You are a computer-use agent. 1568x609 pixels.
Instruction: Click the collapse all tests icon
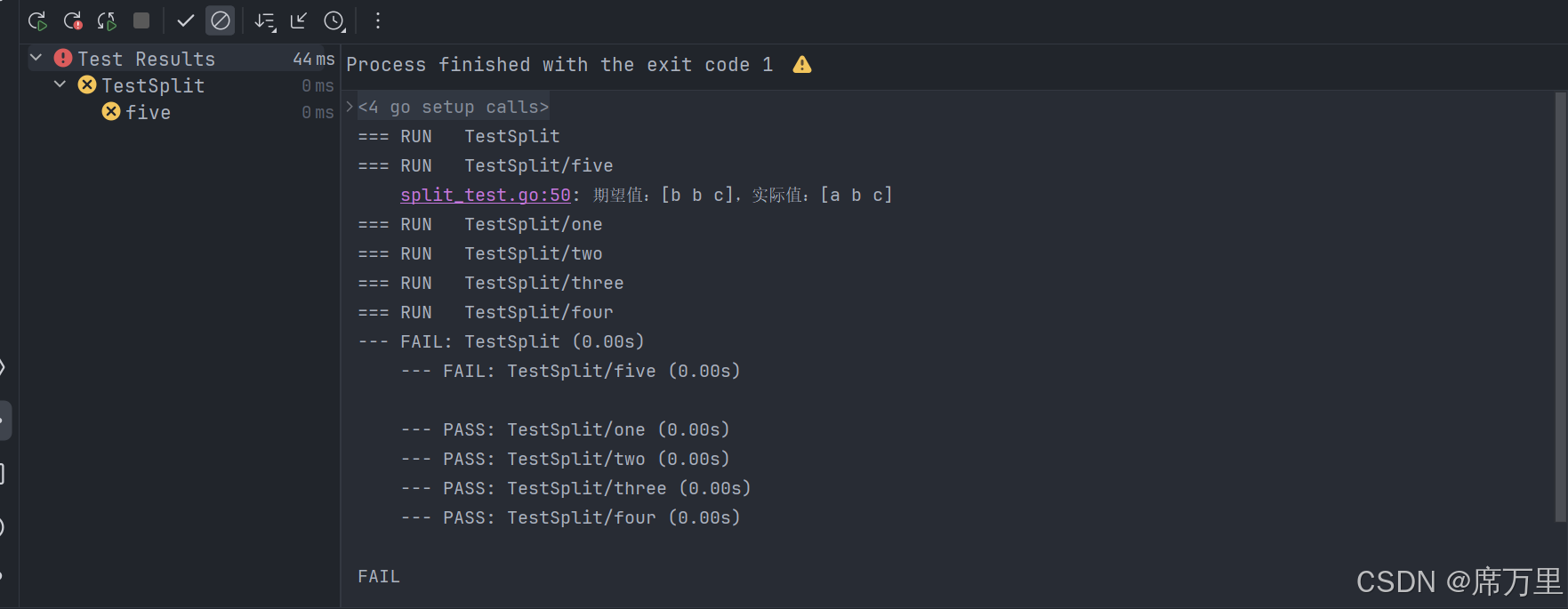pos(299,20)
